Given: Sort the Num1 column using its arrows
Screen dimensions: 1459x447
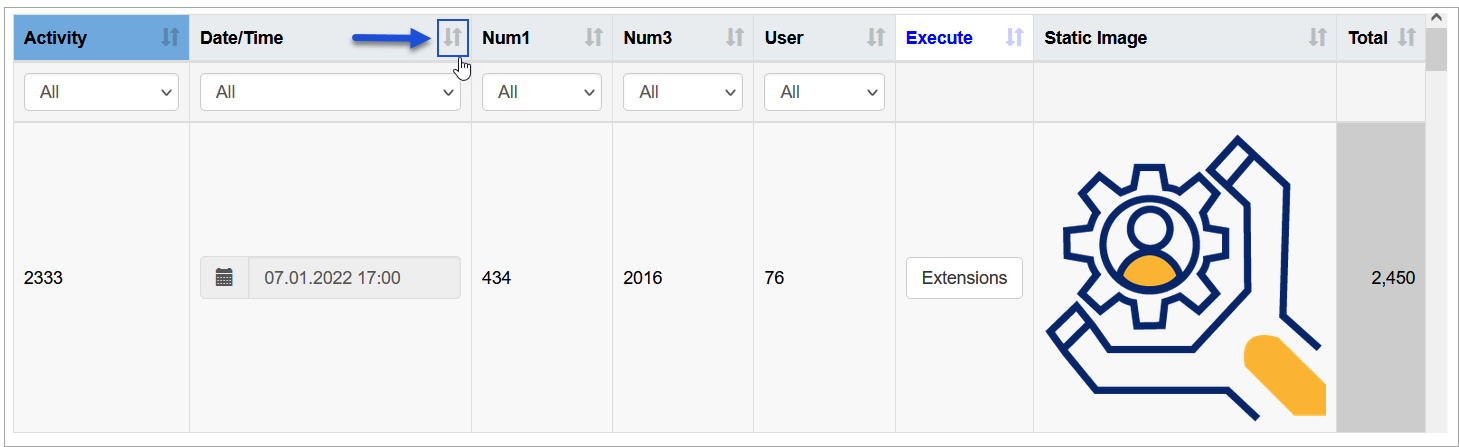Looking at the screenshot, I should pos(594,38).
